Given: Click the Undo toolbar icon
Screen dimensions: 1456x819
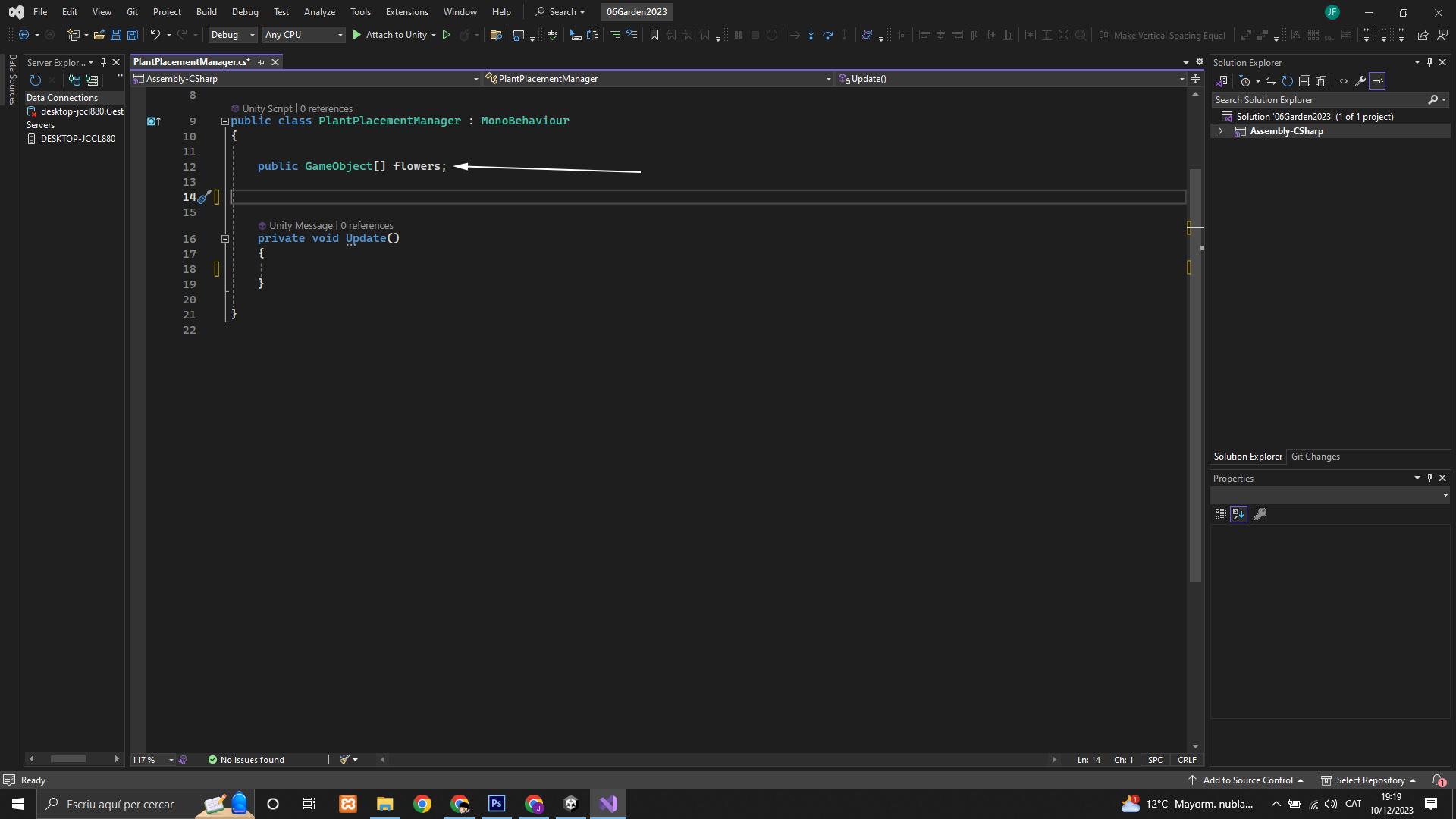Looking at the screenshot, I should [x=155, y=35].
